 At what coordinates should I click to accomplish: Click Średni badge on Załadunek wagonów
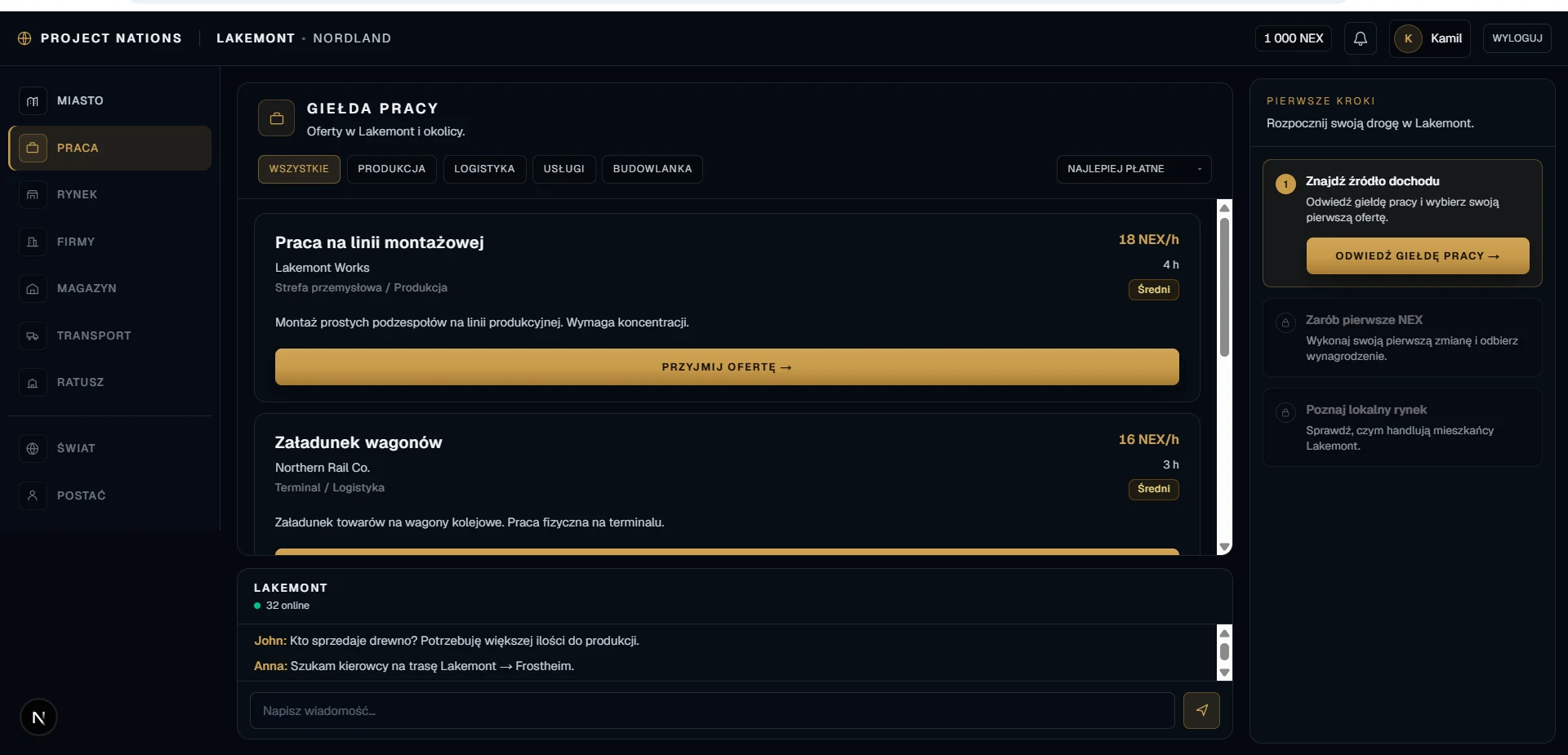pos(1153,489)
